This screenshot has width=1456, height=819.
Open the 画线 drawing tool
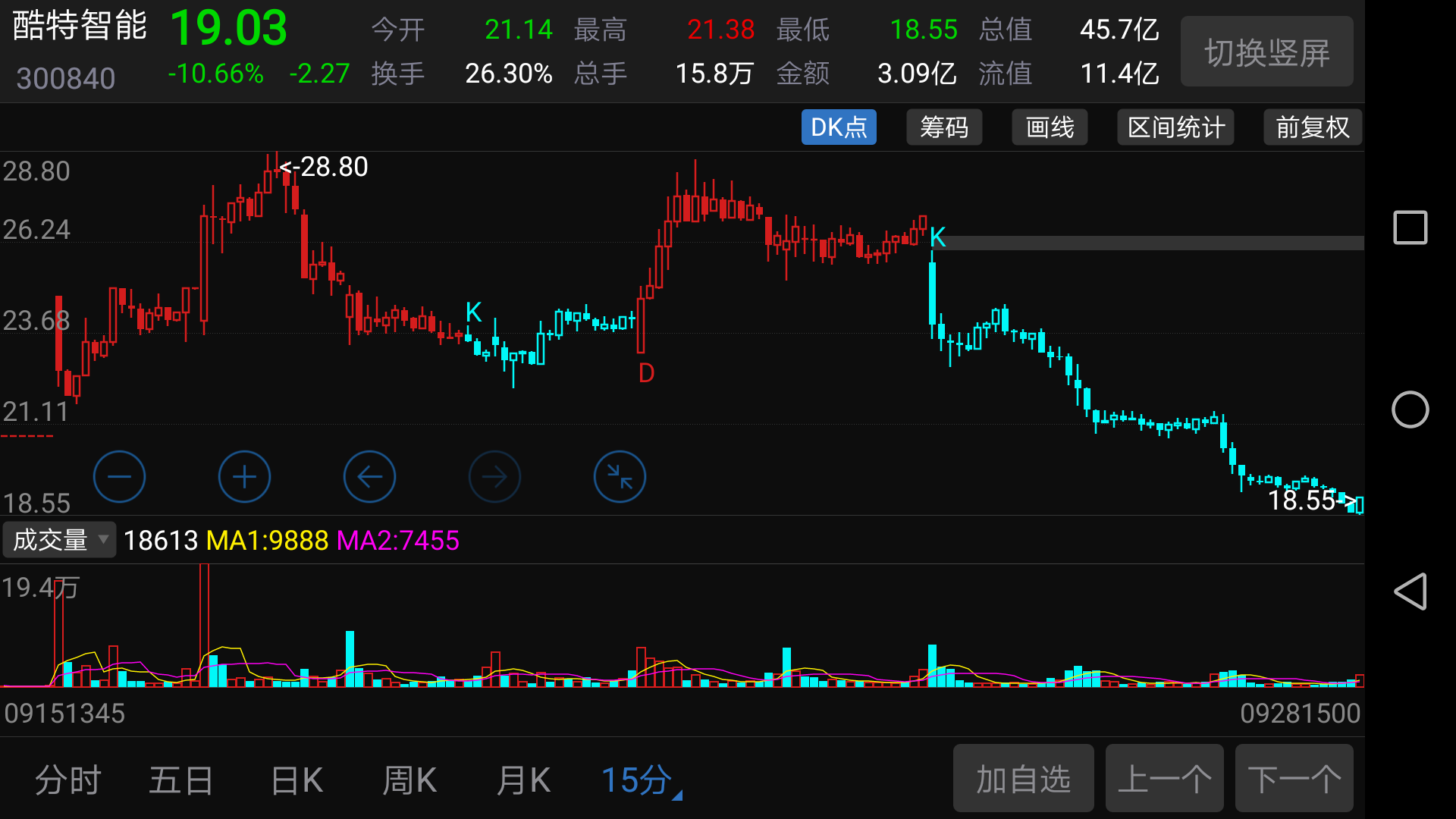1050,127
